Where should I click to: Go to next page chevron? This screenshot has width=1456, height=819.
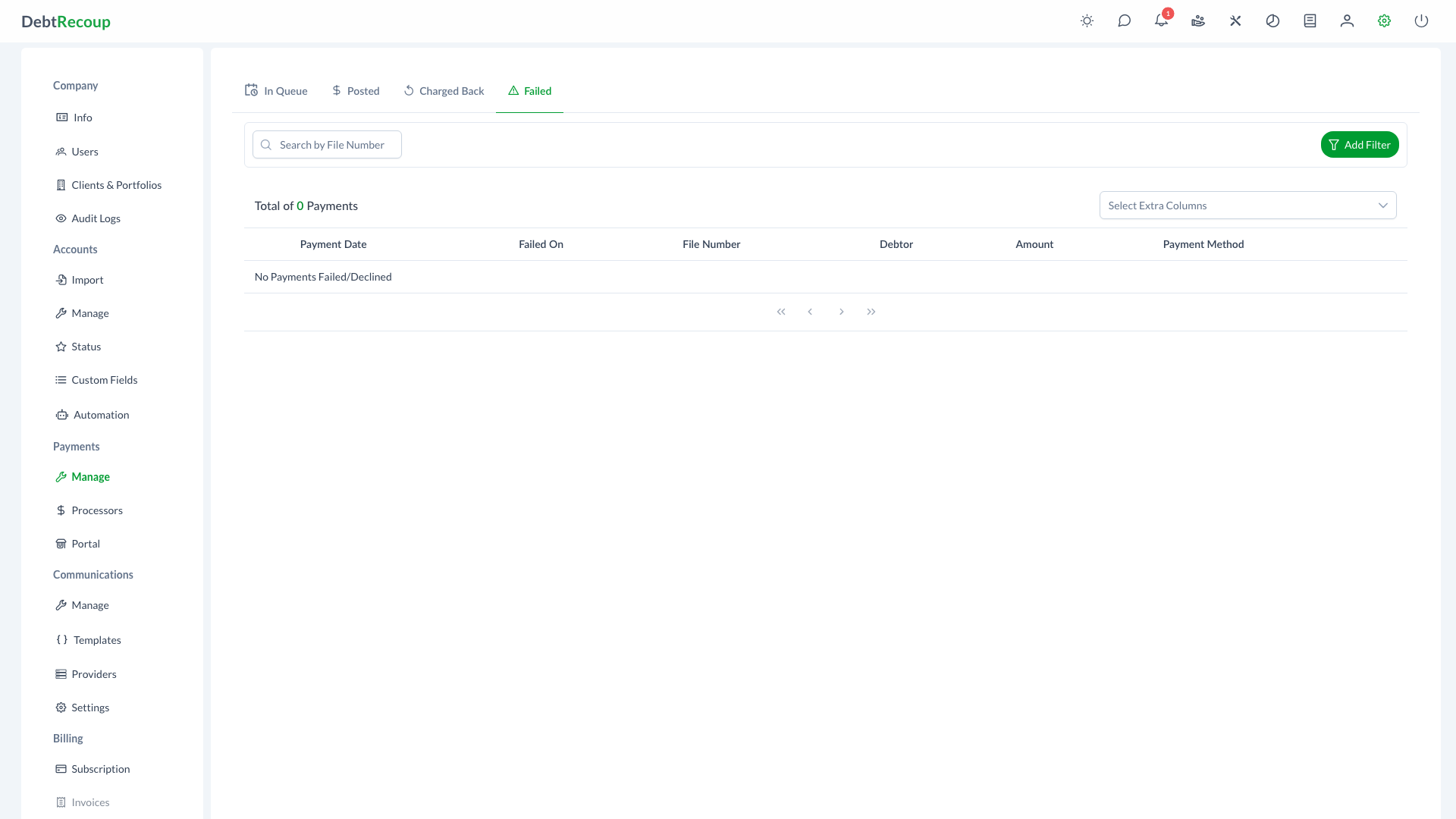(841, 311)
